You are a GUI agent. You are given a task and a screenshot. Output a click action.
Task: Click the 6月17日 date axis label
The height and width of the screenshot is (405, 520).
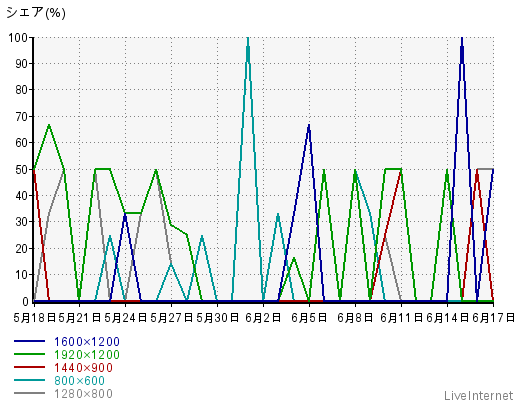[x=493, y=318]
